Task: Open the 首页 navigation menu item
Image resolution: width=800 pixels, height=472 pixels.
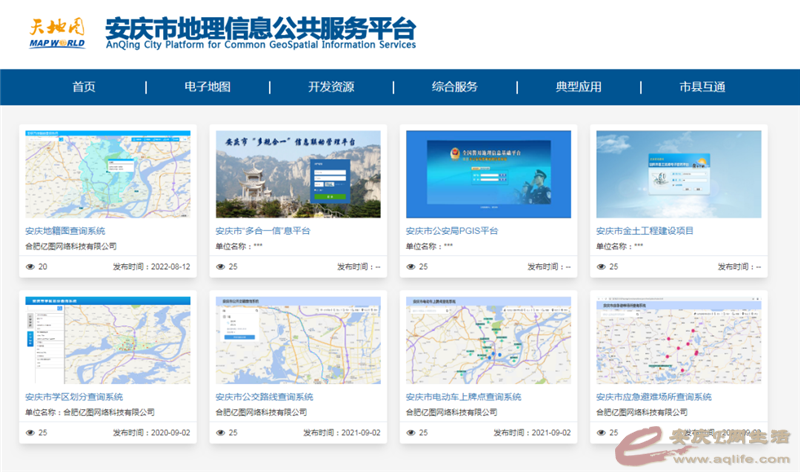Action: pyautogui.click(x=84, y=87)
